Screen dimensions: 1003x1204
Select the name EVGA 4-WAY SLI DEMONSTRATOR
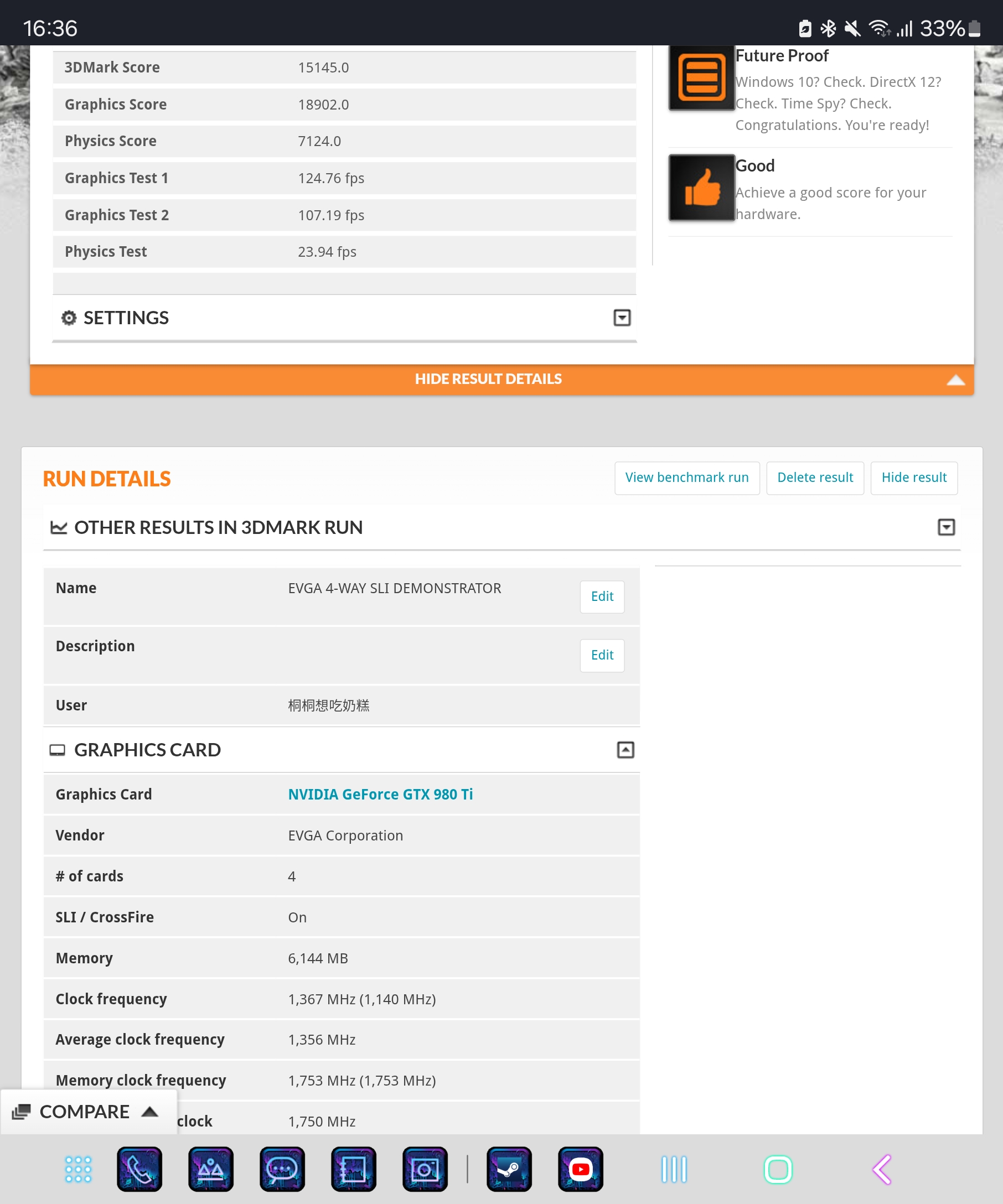coord(395,588)
